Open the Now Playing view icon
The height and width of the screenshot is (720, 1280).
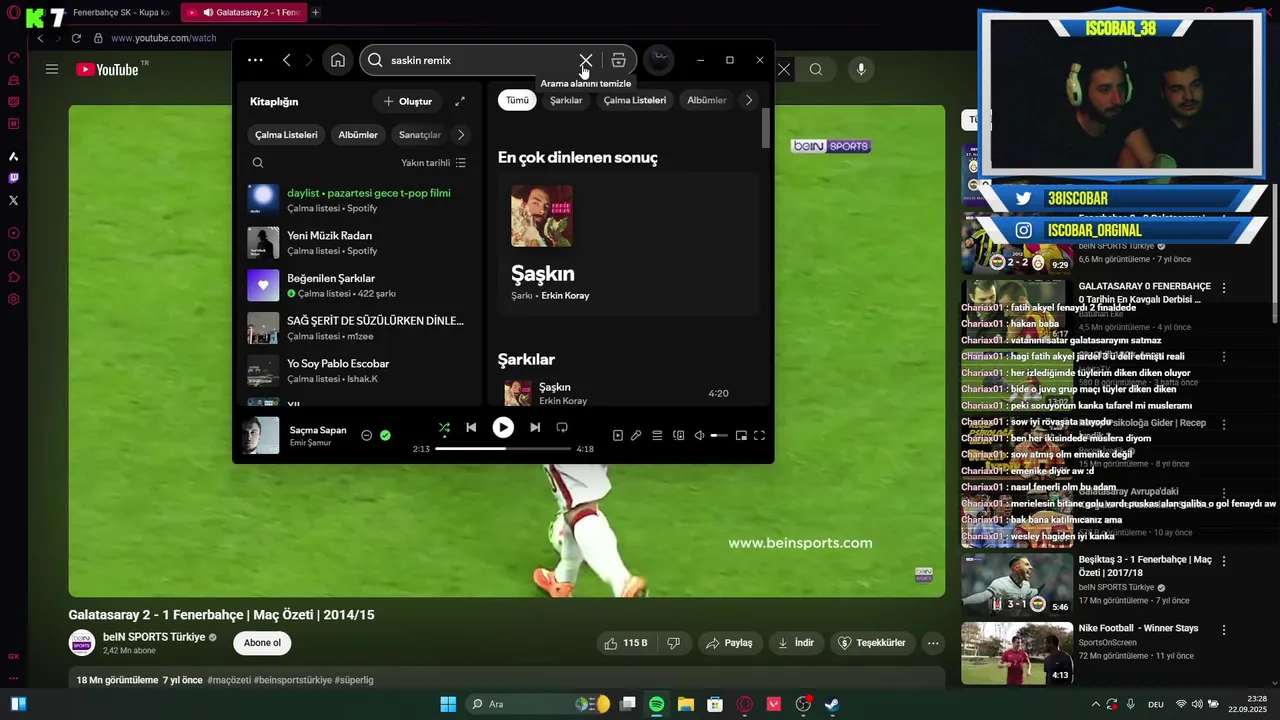coord(618,435)
